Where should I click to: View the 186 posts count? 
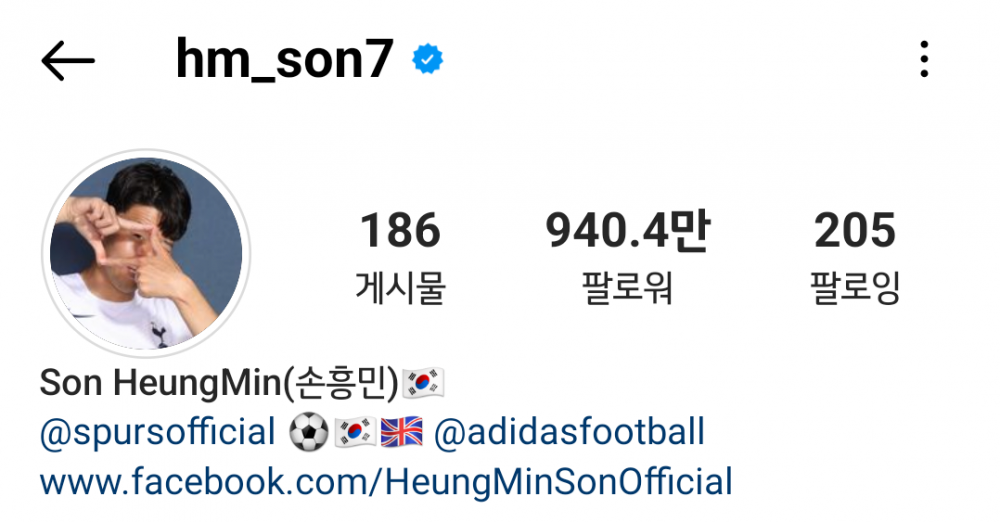pos(401,230)
